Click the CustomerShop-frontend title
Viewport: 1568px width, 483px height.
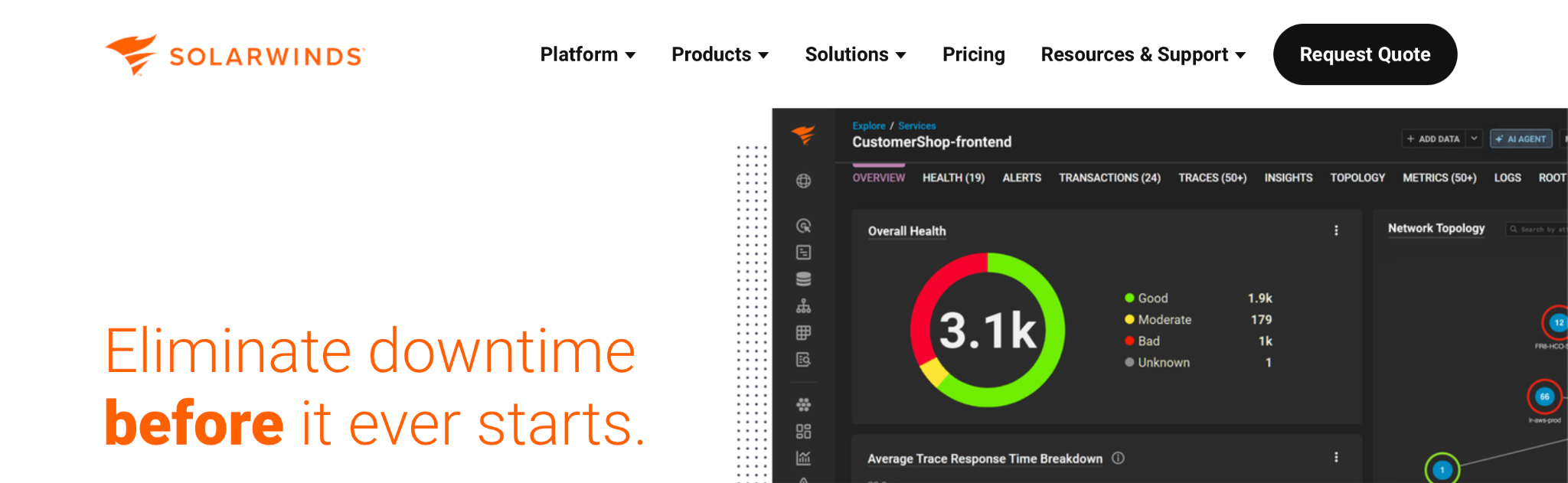[932, 142]
